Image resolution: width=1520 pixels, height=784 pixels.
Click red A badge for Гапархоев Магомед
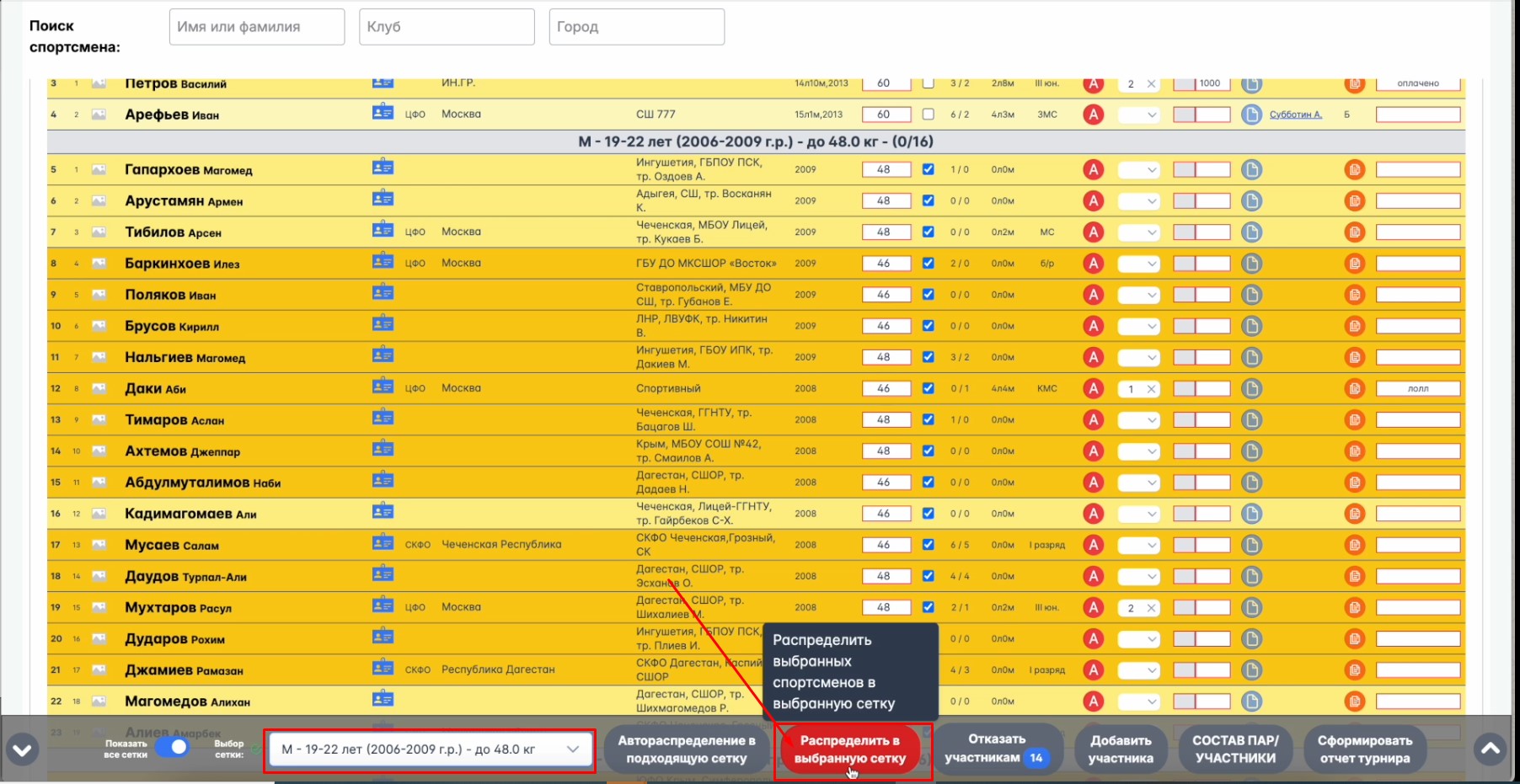pyautogui.click(x=1093, y=170)
